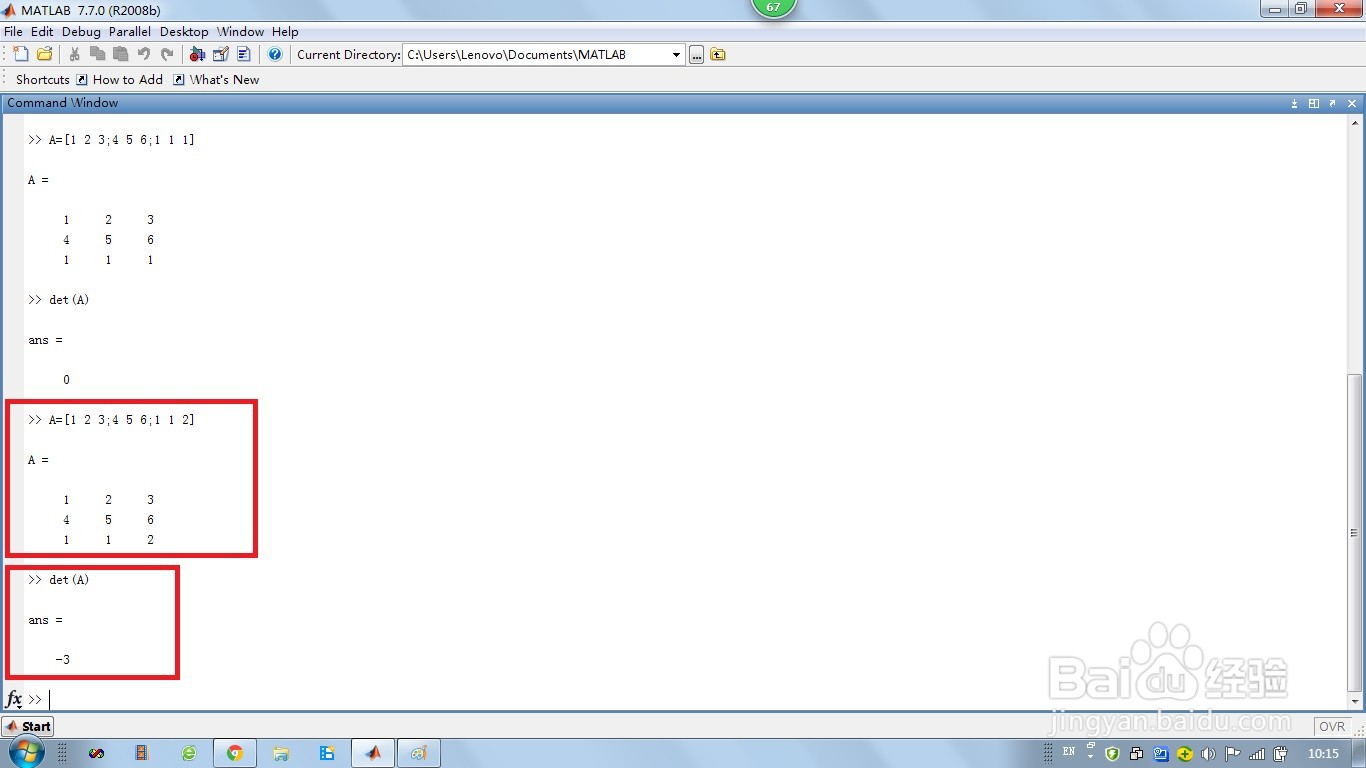This screenshot has width=1366, height=768.
Task: Click the fx function browser icon
Action: click(14, 699)
